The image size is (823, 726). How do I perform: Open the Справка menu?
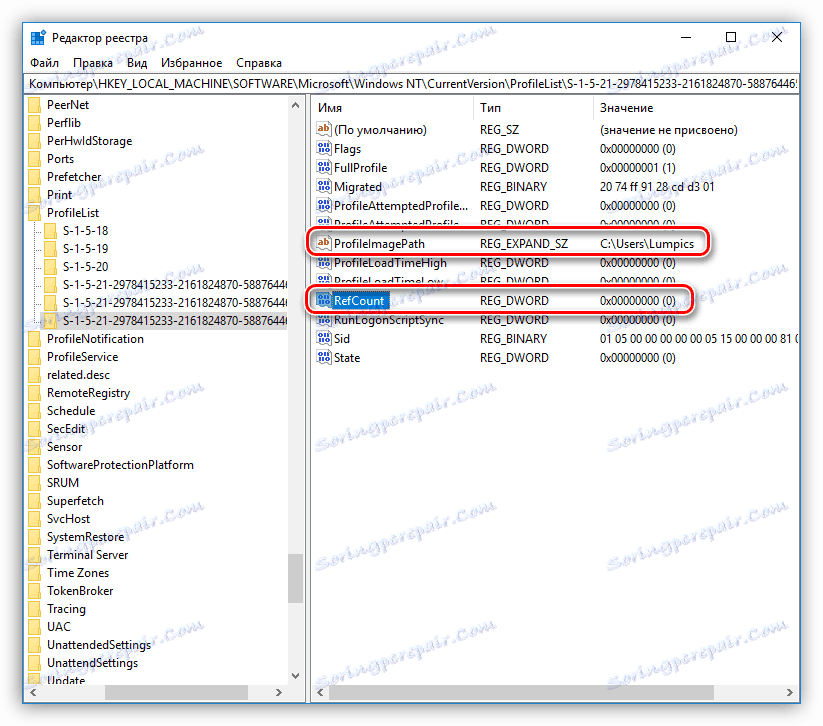click(259, 63)
